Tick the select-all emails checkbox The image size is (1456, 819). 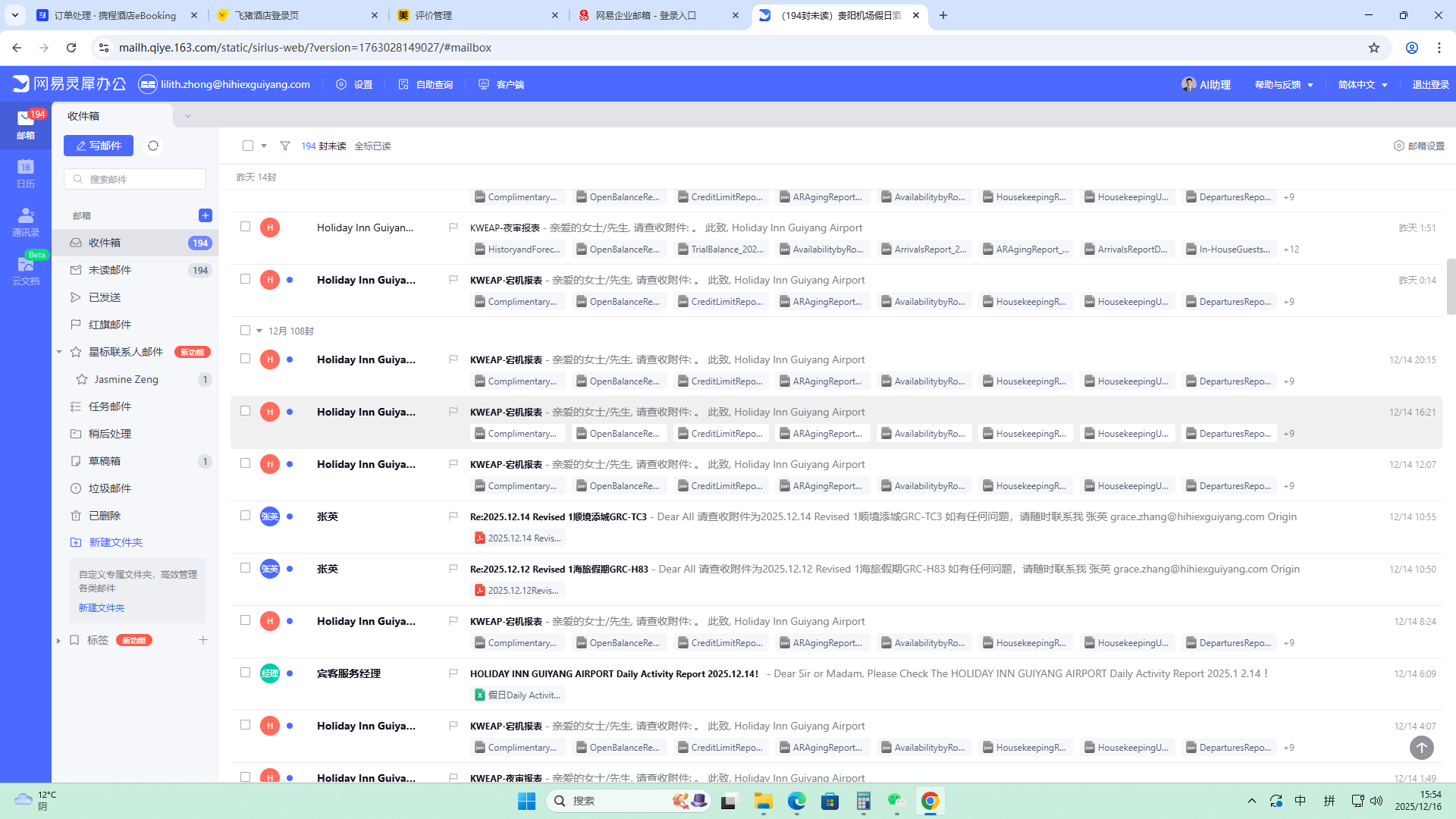coord(248,146)
